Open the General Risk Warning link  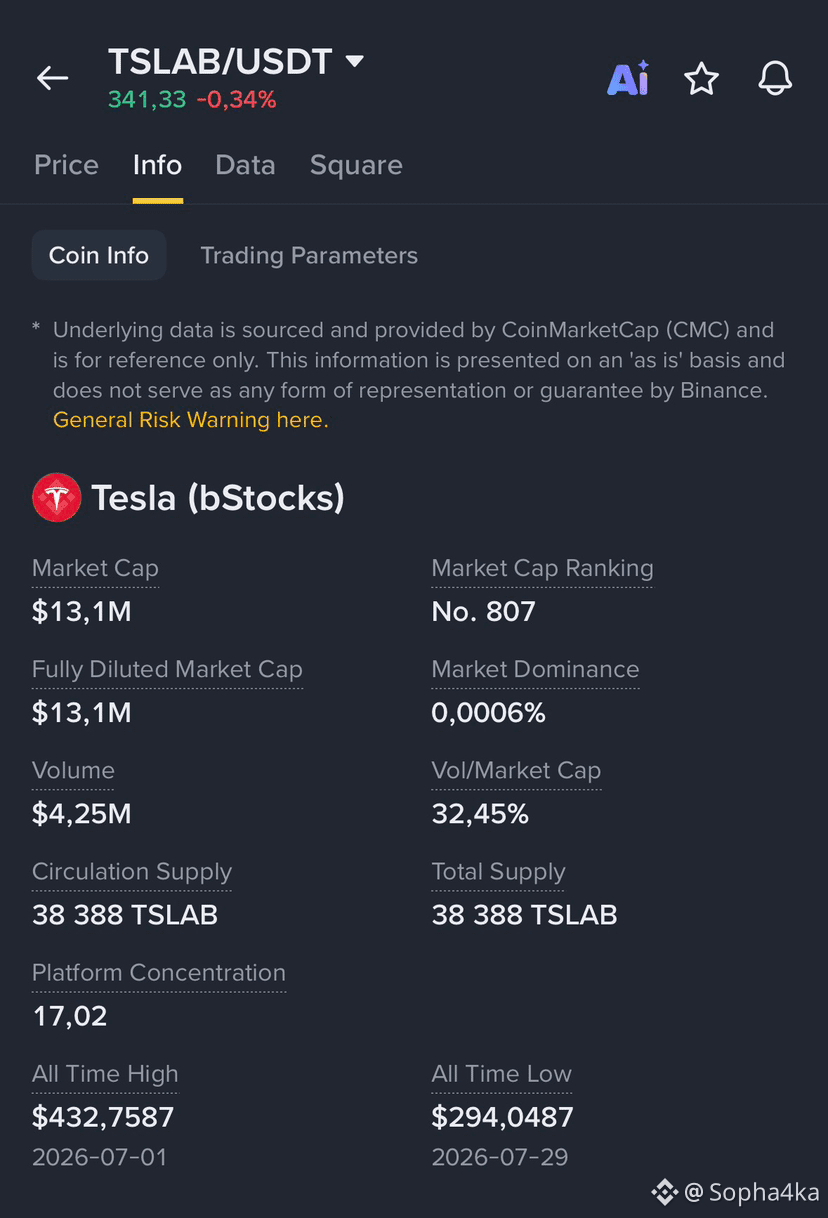(x=191, y=420)
